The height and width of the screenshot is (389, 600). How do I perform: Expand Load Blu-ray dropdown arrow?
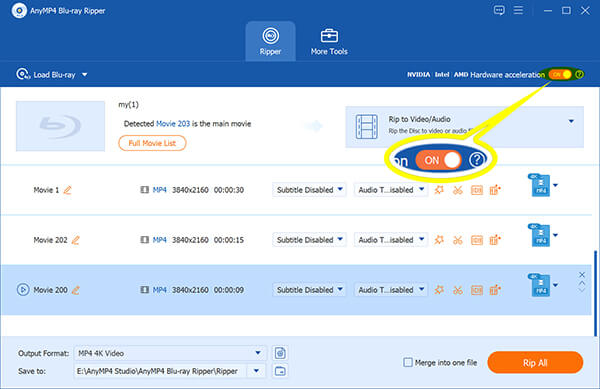[85, 75]
